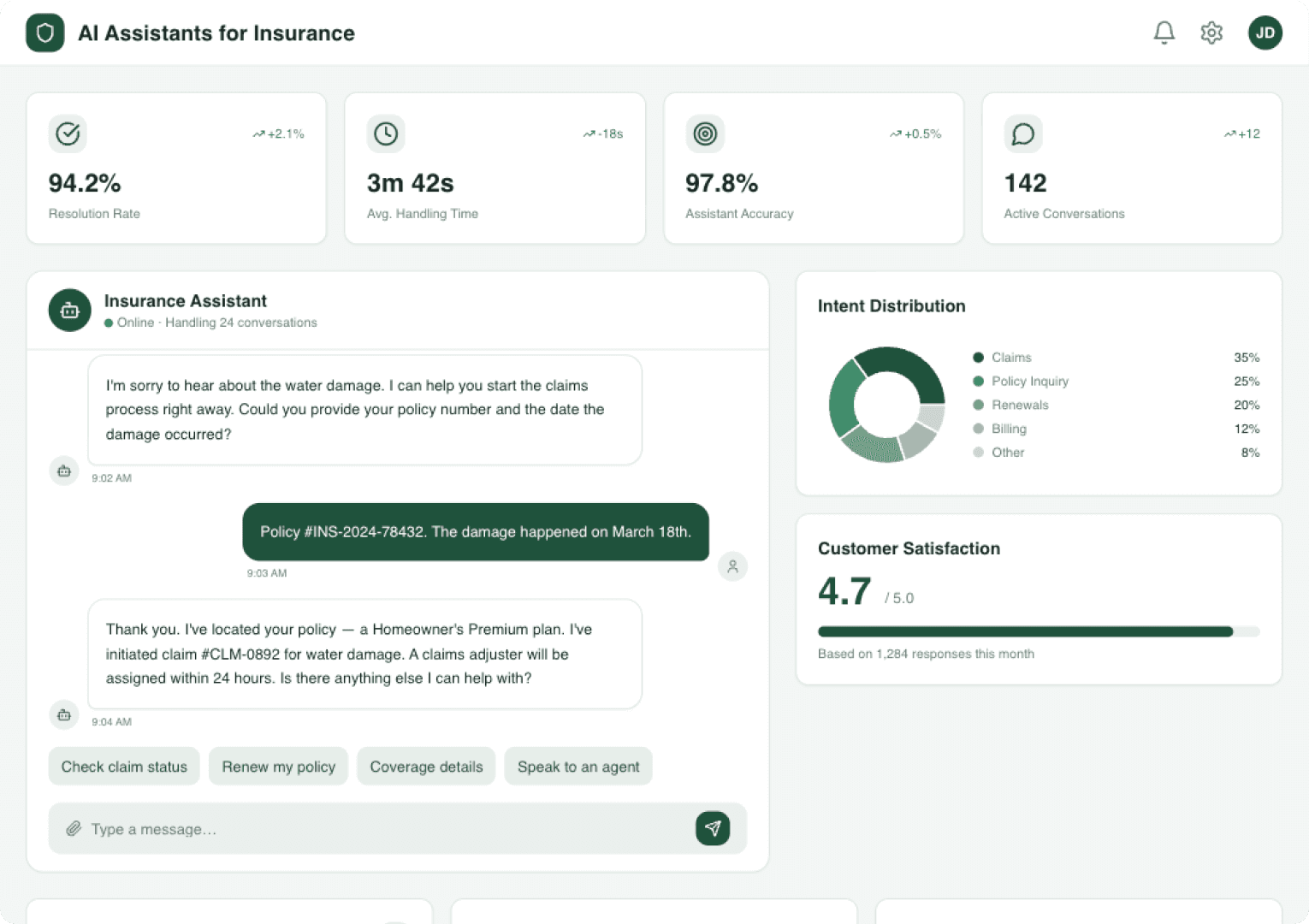
Task: Click the paperclip attachment icon
Action: (74, 828)
